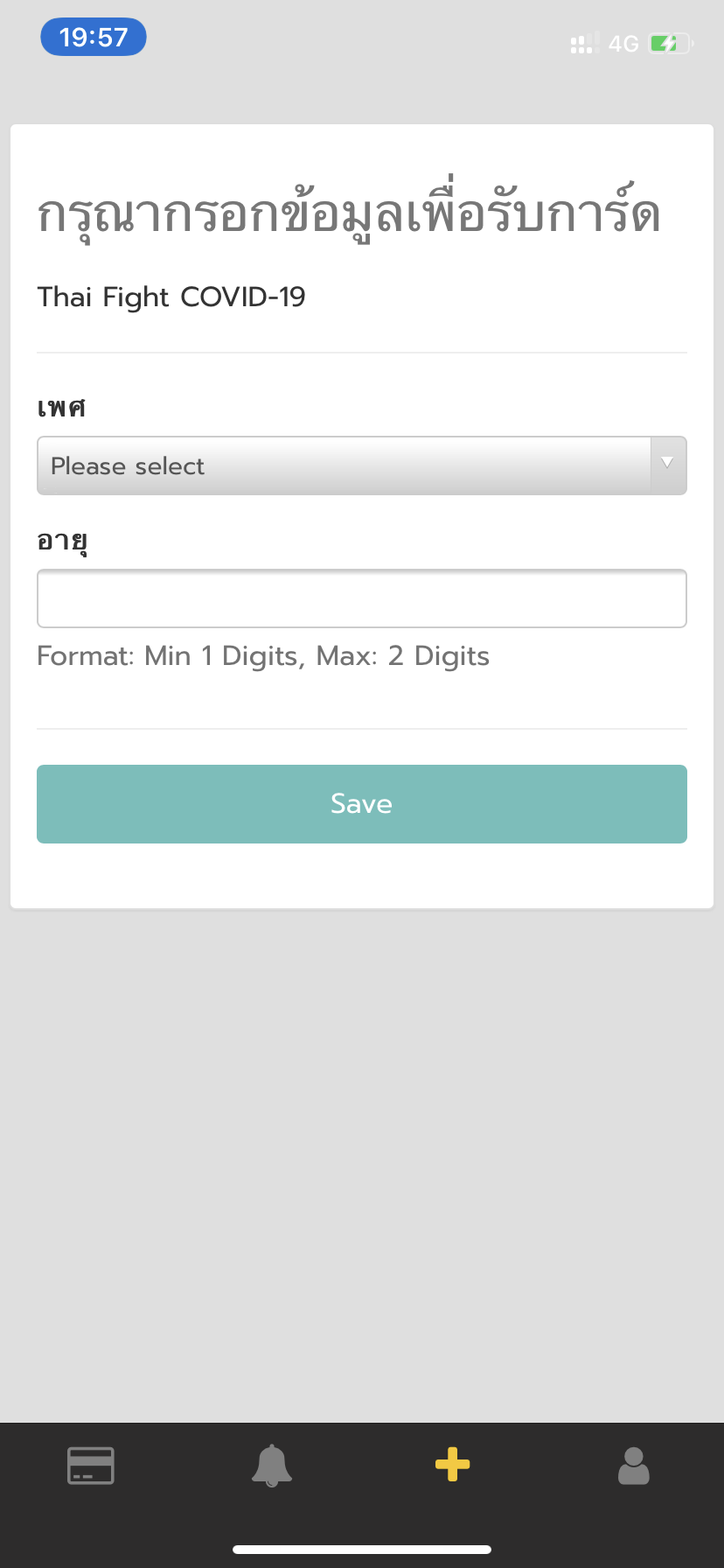Tap the เพศ field label
724x1568 pixels.
[x=61, y=408]
